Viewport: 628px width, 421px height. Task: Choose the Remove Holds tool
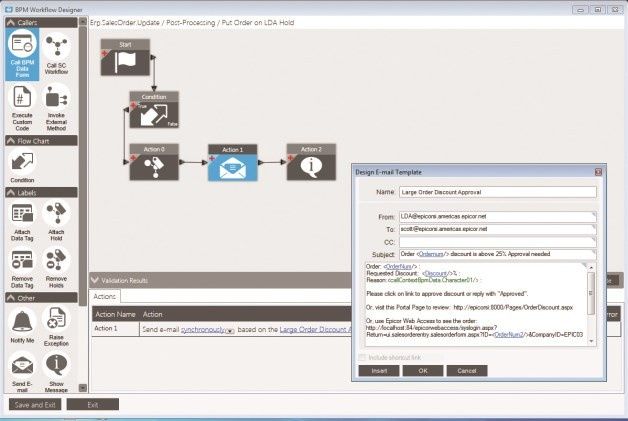pyautogui.click(x=56, y=268)
